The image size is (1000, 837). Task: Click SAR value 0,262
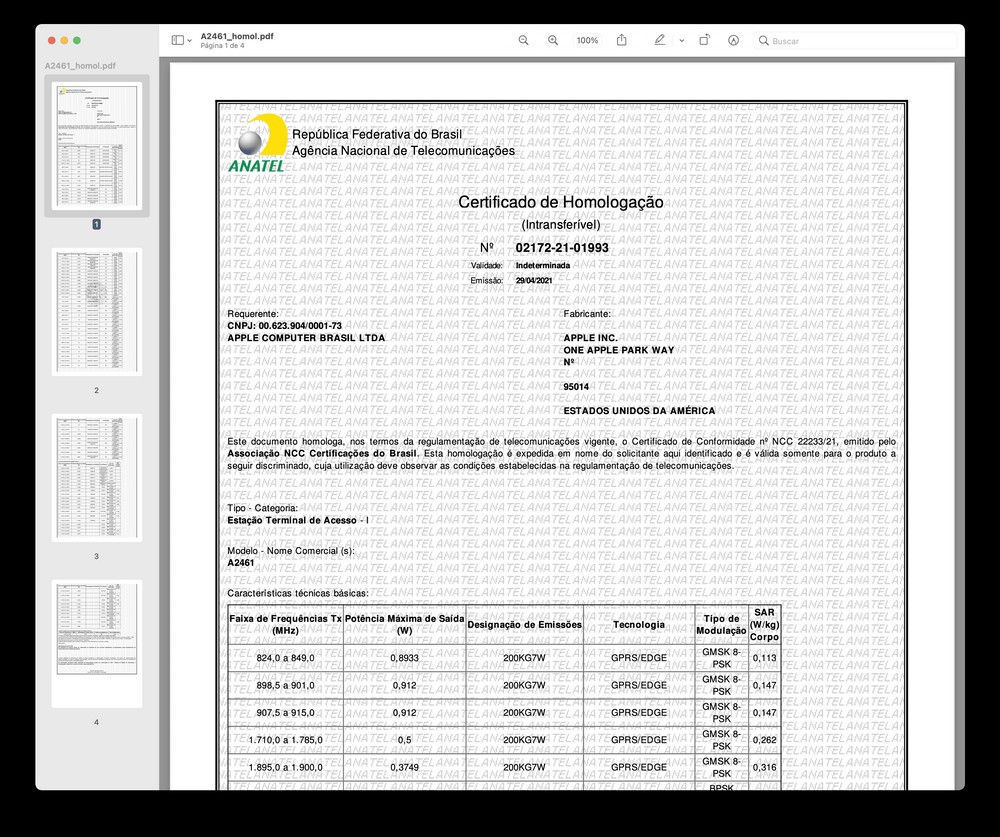coord(764,740)
